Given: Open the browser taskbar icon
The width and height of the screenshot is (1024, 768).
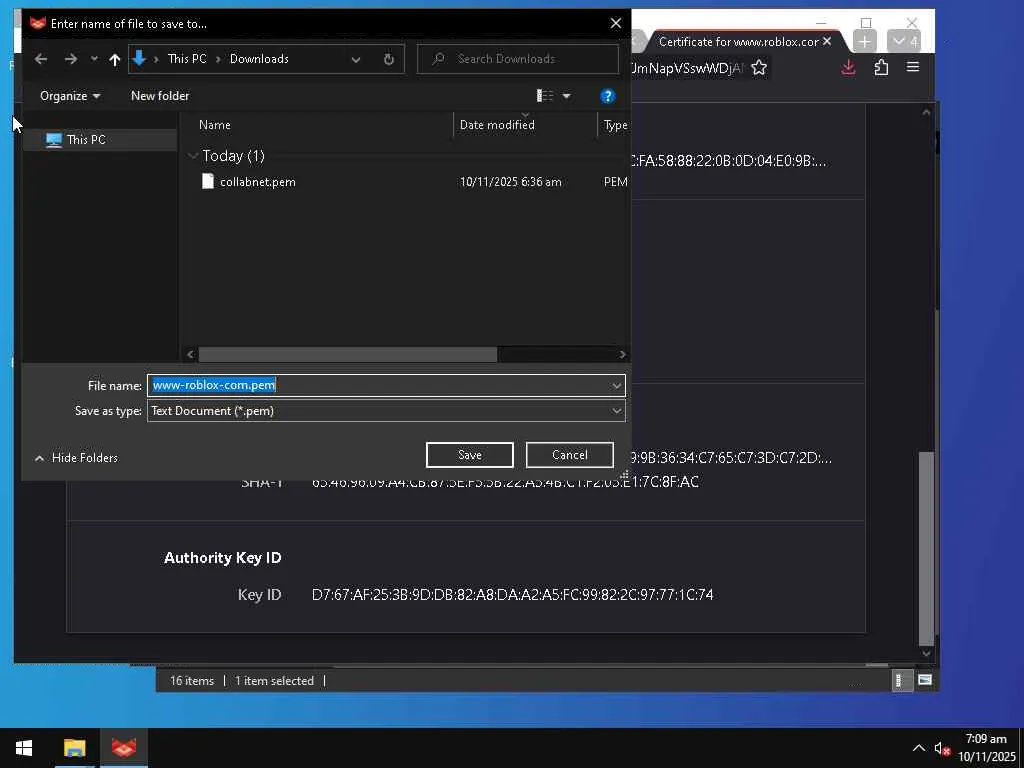Looking at the screenshot, I should pos(123,748).
